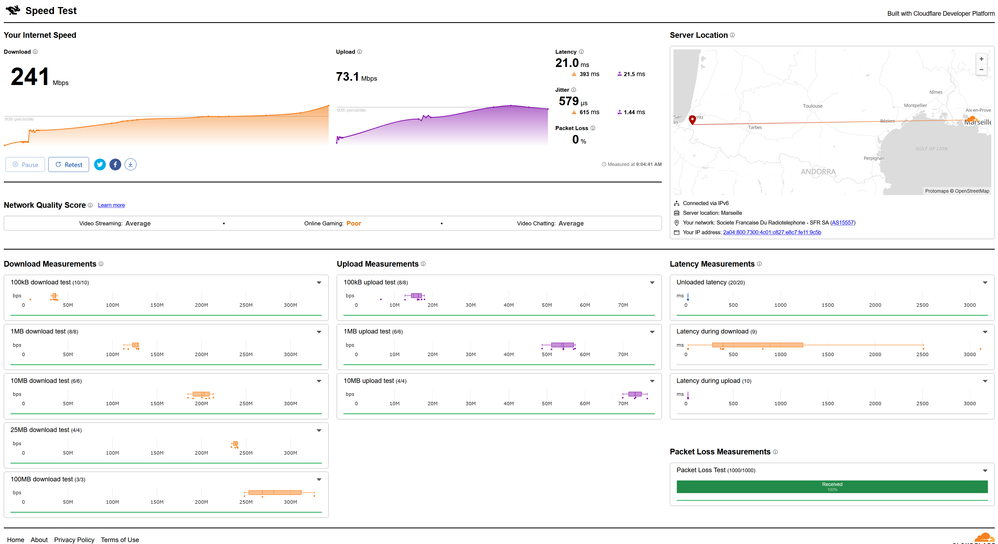The image size is (998, 544).
Task: Zoom out on the server map
Action: pos(982,70)
